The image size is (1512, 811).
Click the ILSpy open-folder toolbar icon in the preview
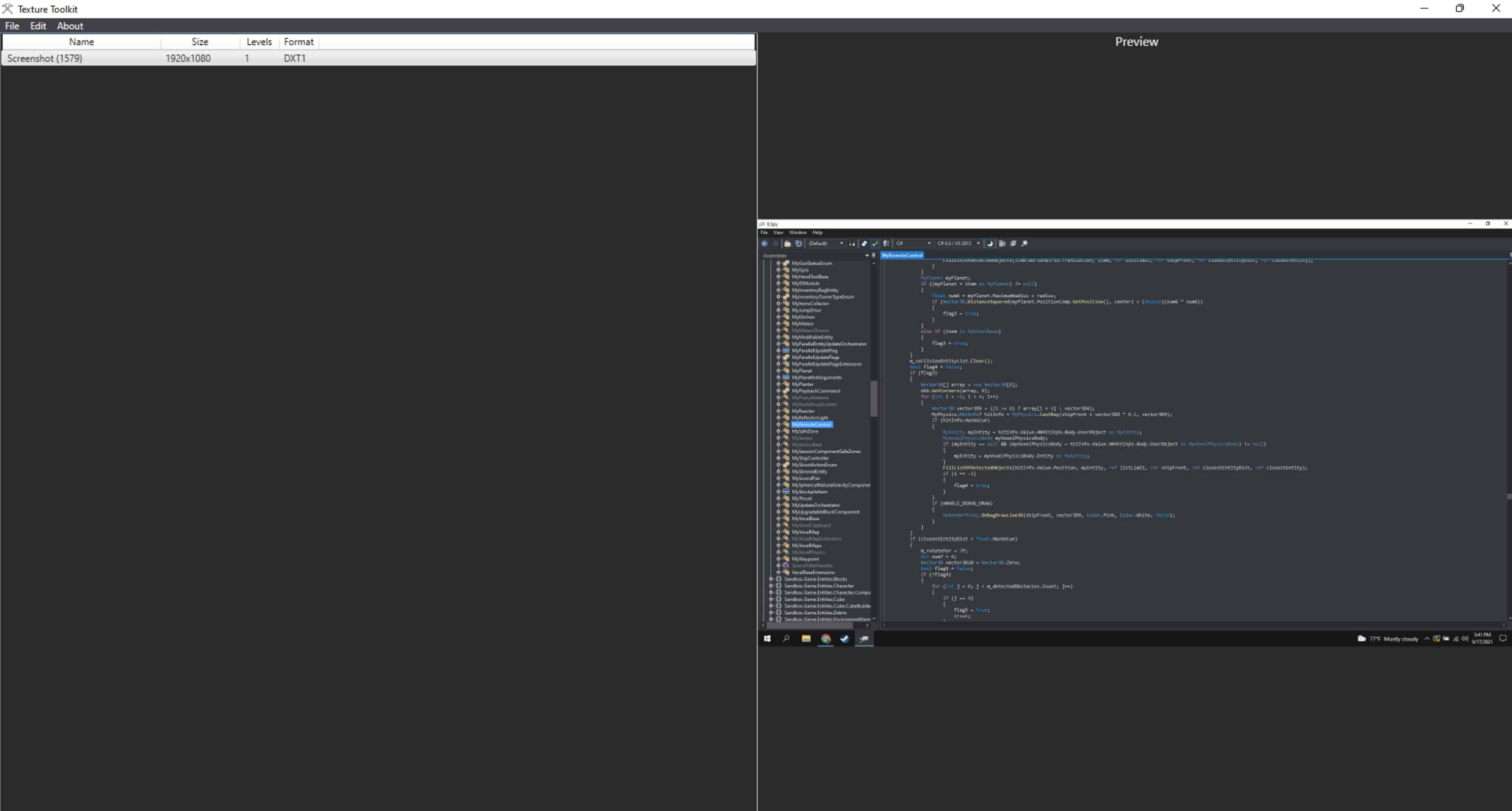coord(788,244)
